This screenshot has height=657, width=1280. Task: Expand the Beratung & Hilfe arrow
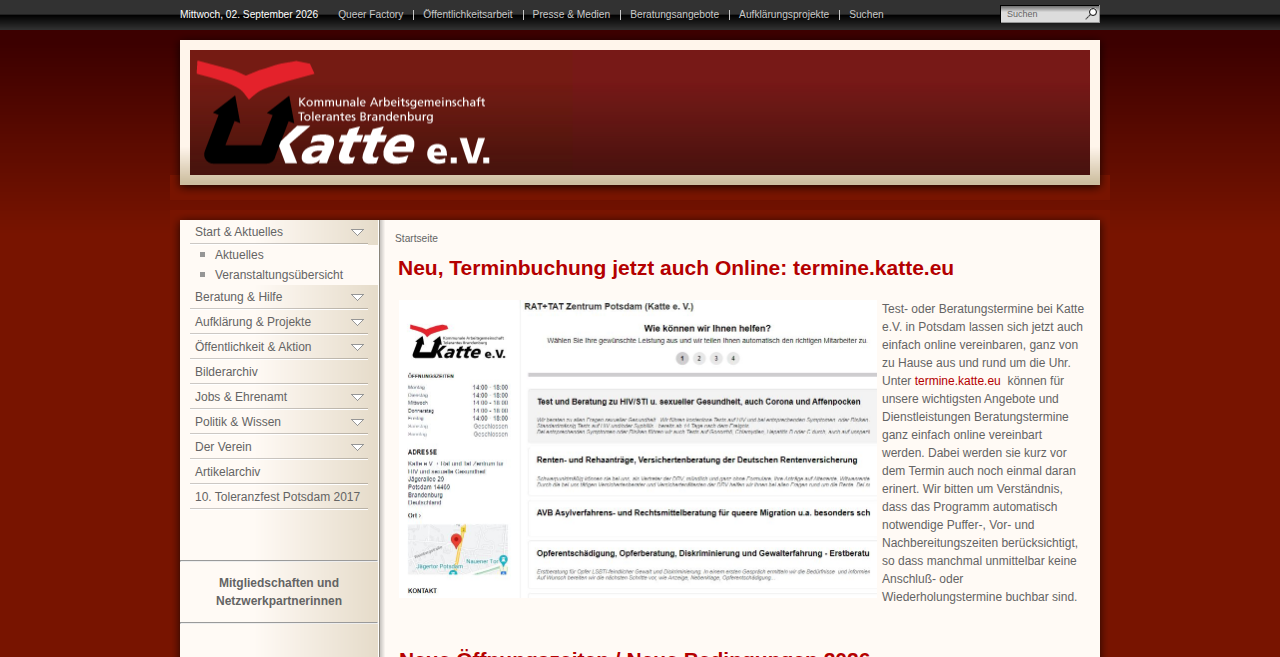[358, 297]
